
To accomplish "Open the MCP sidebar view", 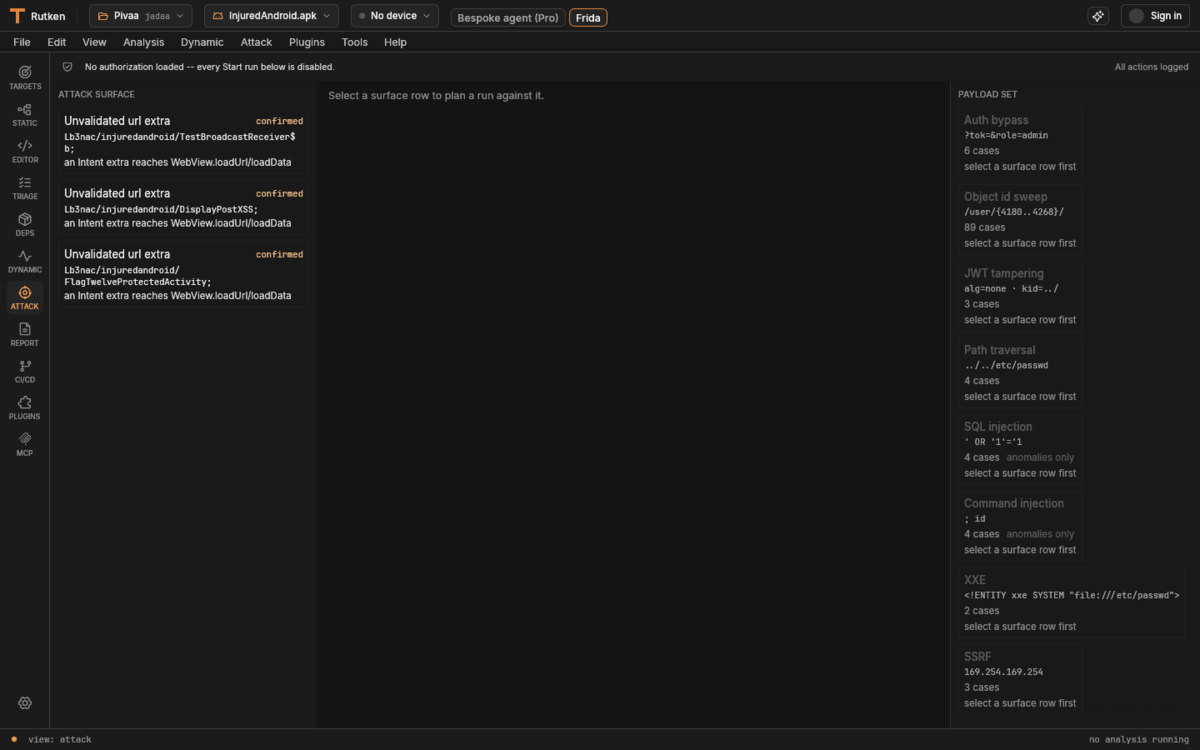I will coord(25,445).
